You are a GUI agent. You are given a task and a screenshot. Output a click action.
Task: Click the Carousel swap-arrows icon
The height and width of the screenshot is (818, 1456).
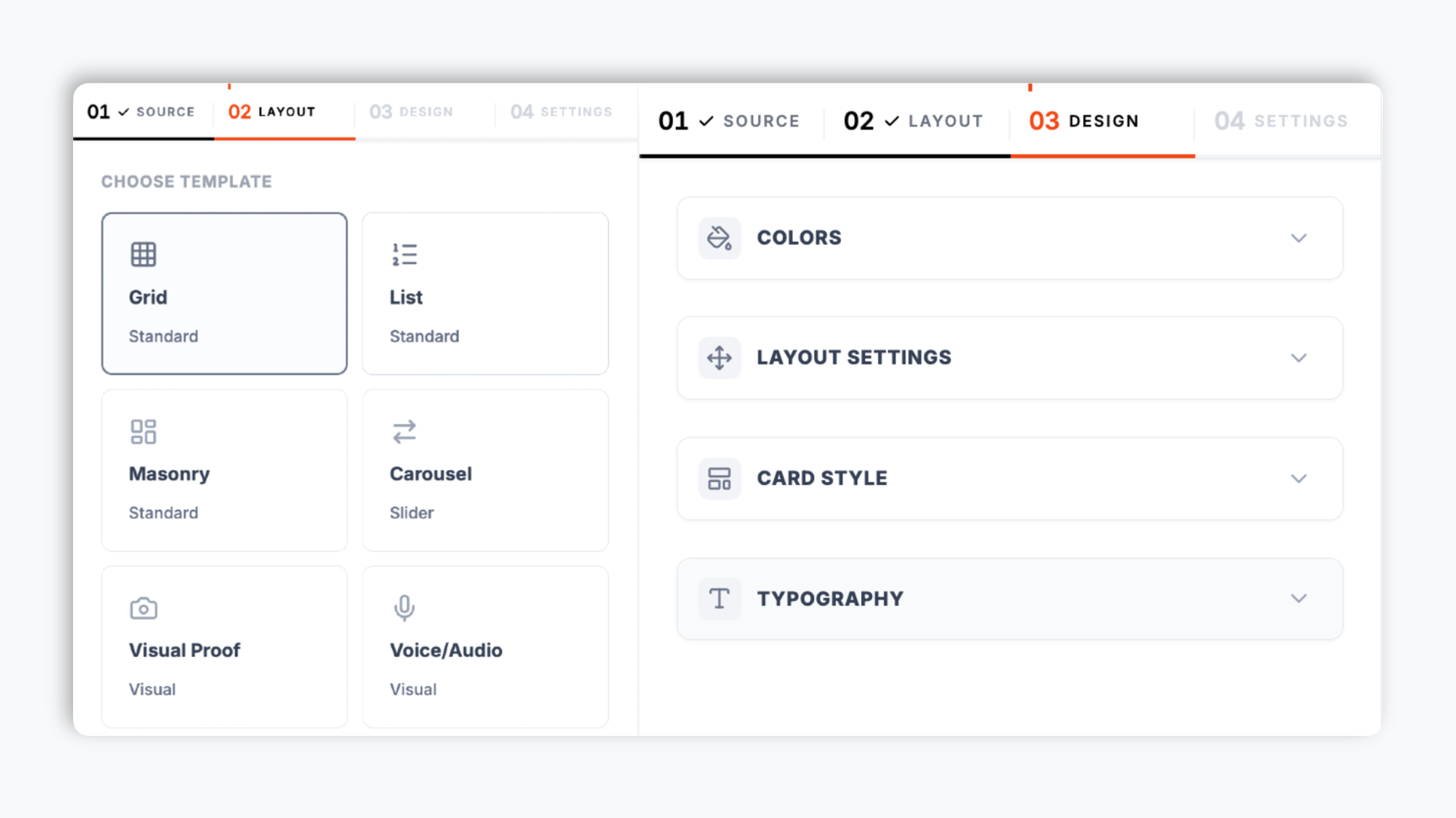click(404, 432)
